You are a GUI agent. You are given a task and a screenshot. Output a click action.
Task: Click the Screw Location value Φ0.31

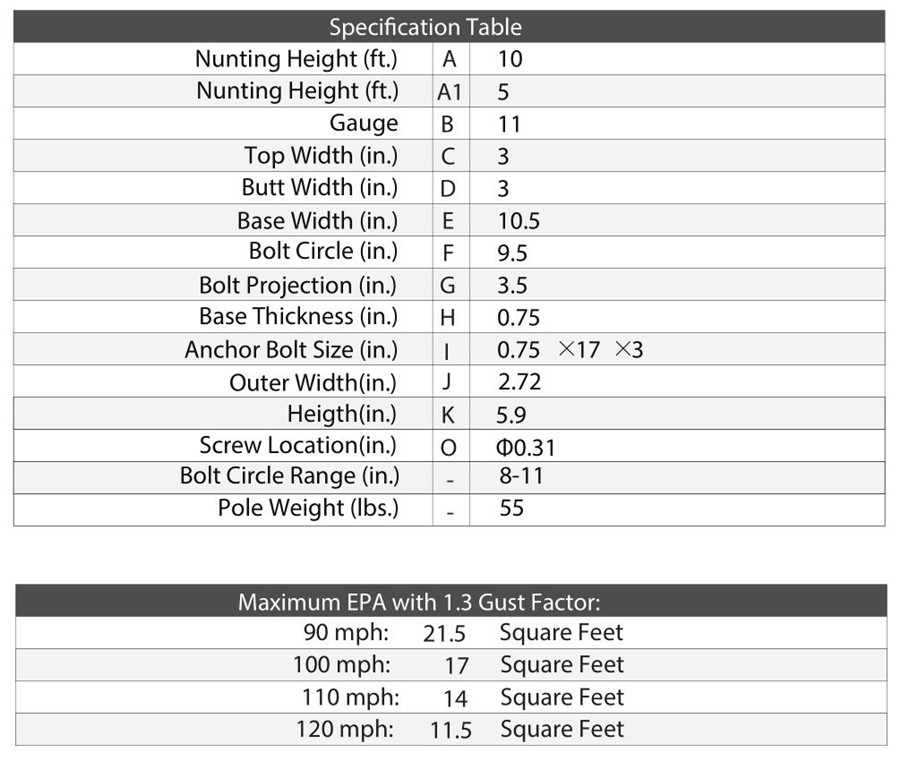pos(526,447)
